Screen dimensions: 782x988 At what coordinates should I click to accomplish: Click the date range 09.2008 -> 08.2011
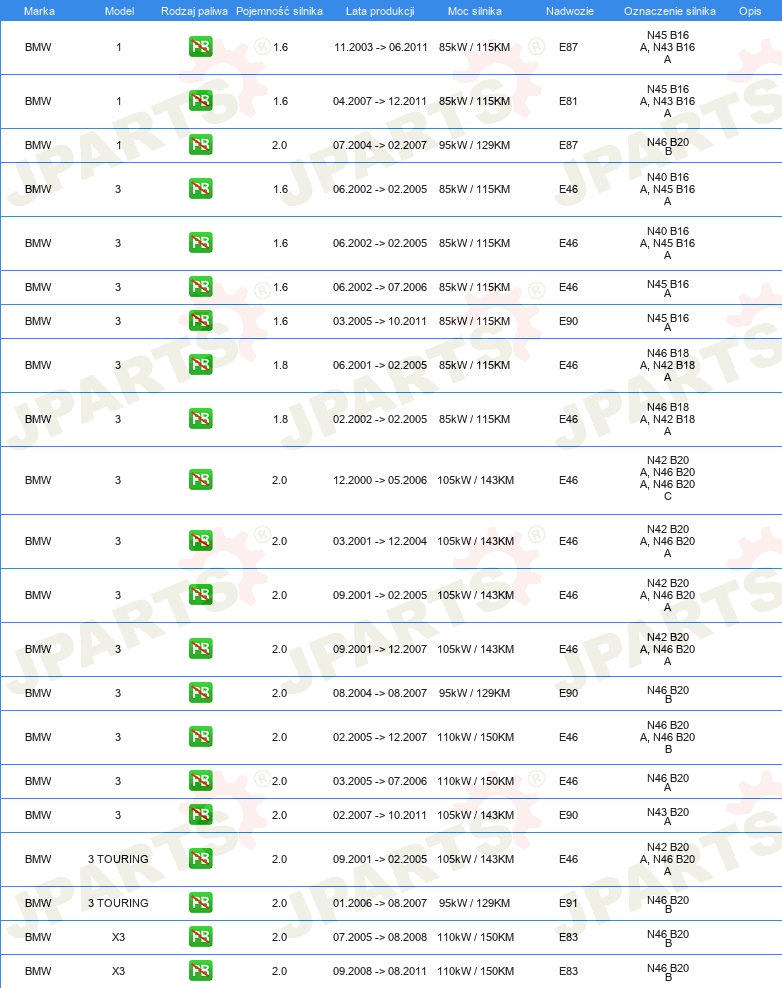tap(380, 972)
